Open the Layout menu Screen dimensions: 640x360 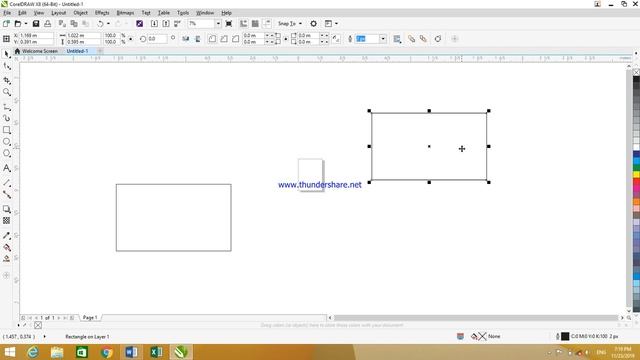tap(58, 13)
